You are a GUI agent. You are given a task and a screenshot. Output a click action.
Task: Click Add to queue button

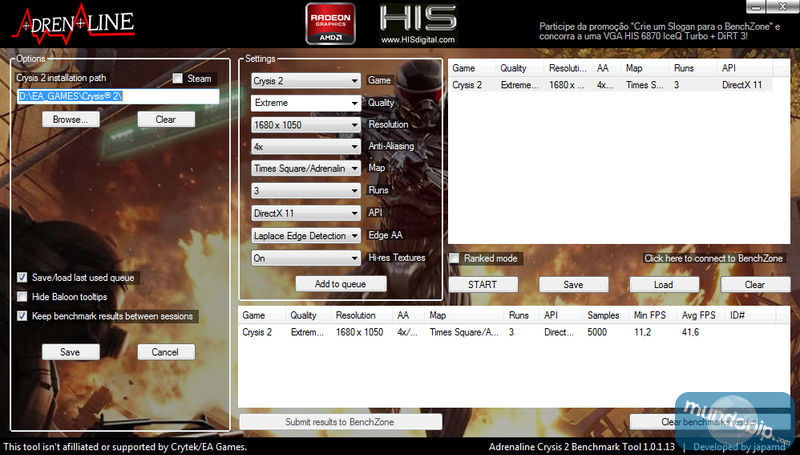[x=341, y=284]
